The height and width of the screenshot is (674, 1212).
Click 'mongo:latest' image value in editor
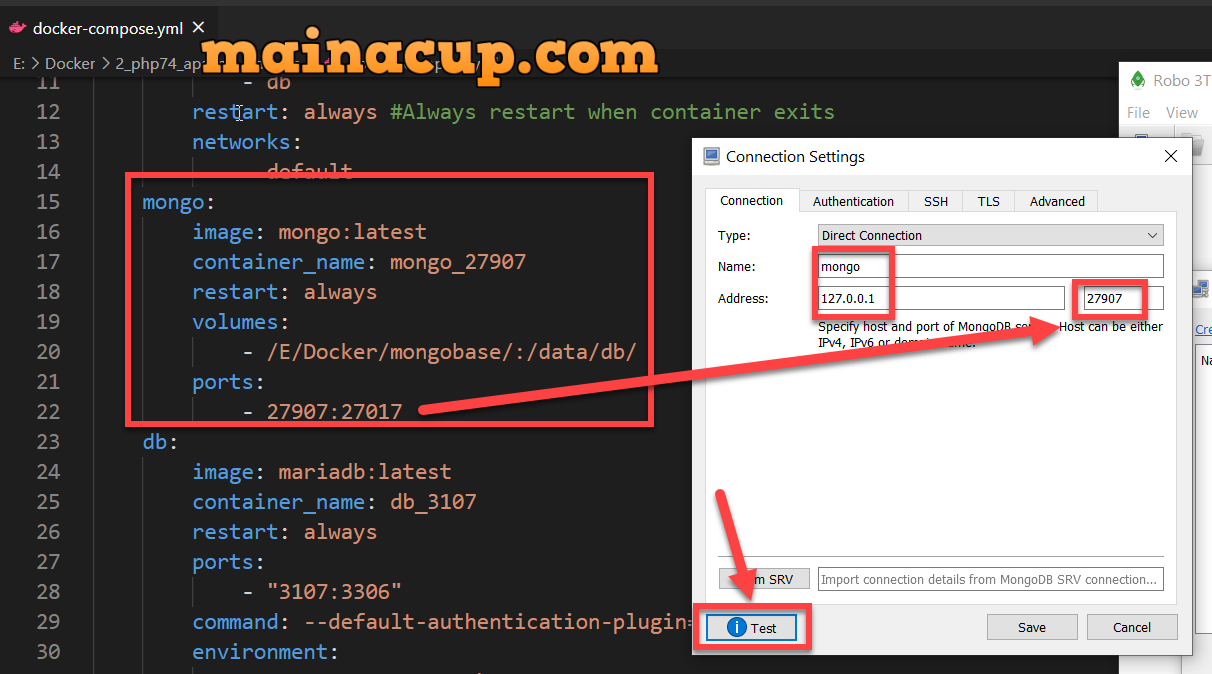pos(352,232)
